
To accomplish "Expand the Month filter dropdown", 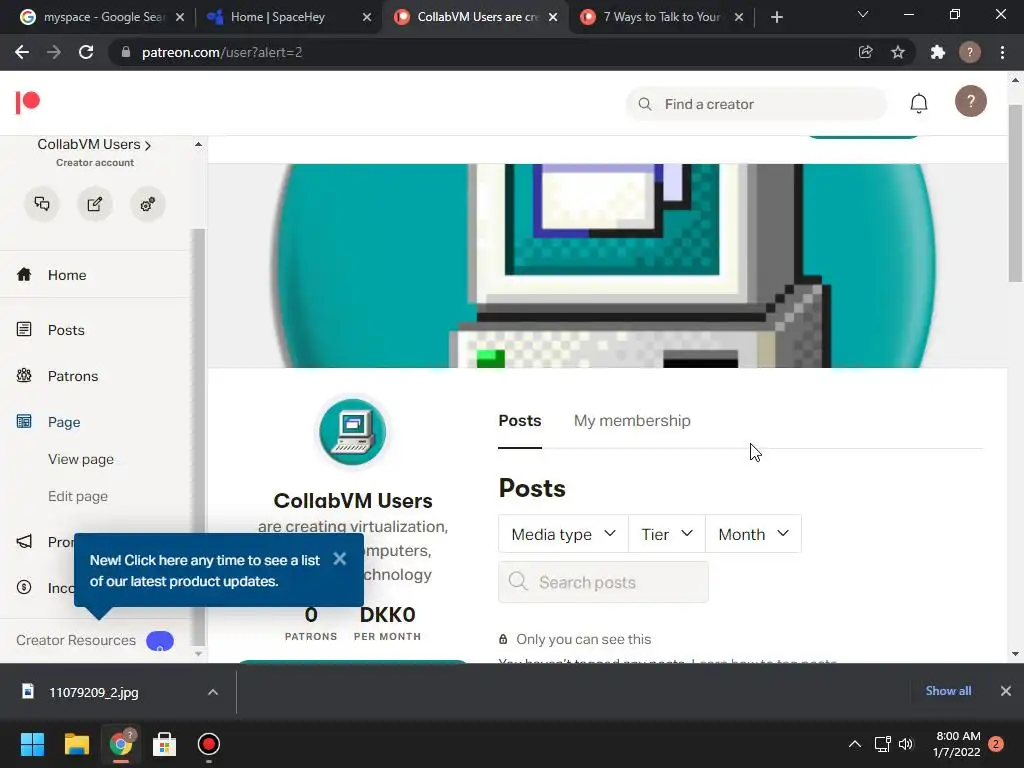I will coord(753,534).
